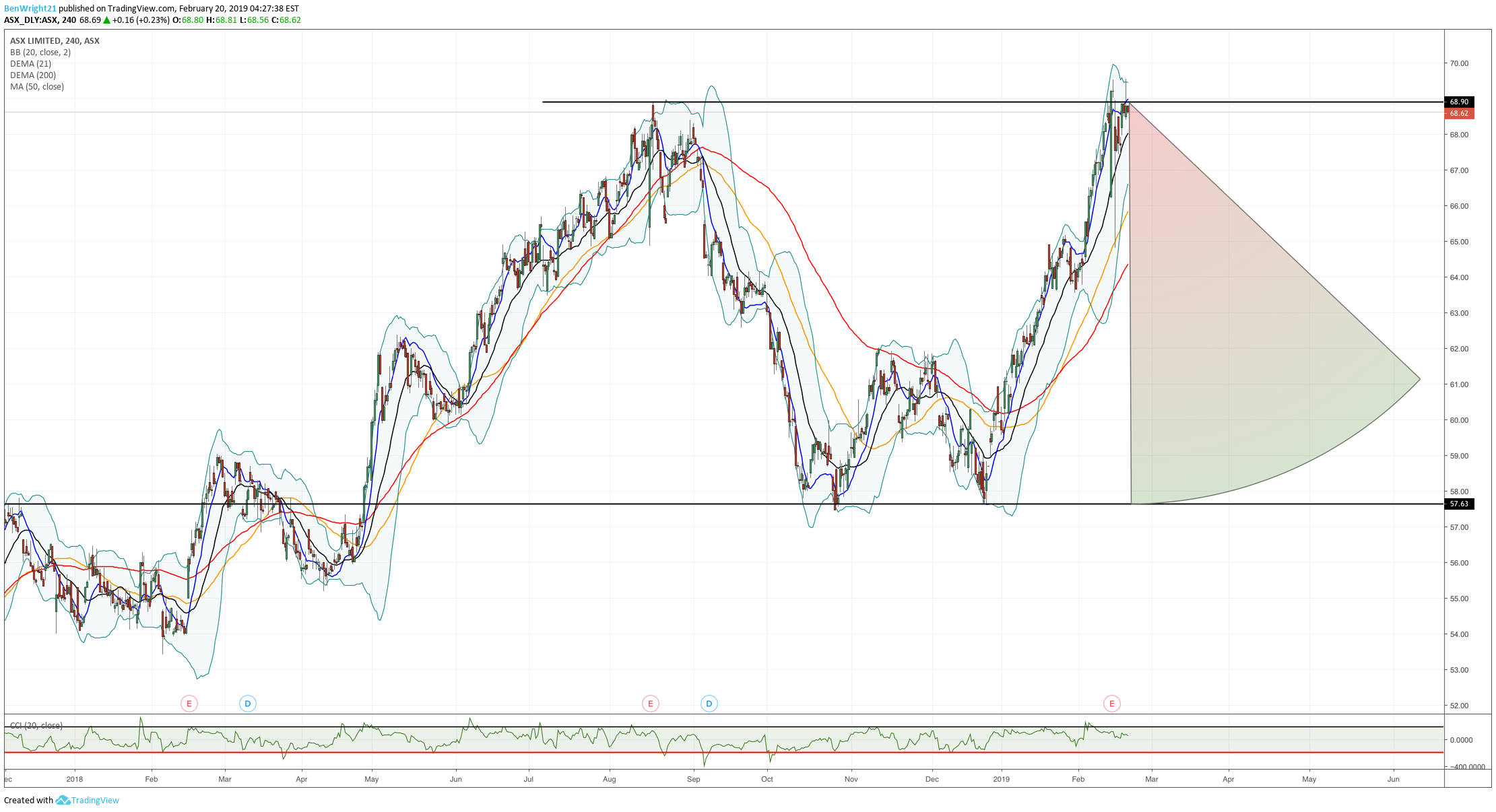
Task: Click the 57.63 support level price label
Action: pyautogui.click(x=1459, y=504)
